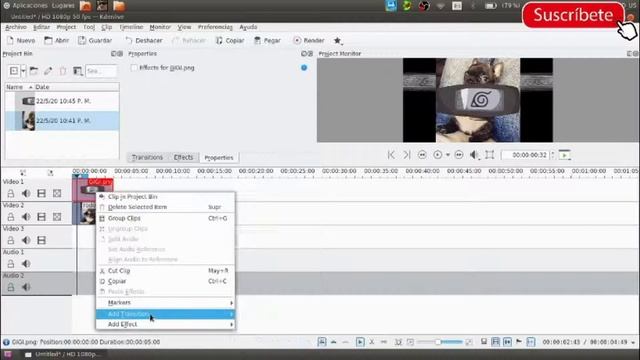This screenshot has height=360, width=640.
Task: Select the razor cut tool in status bar
Action: [x=371, y=342]
